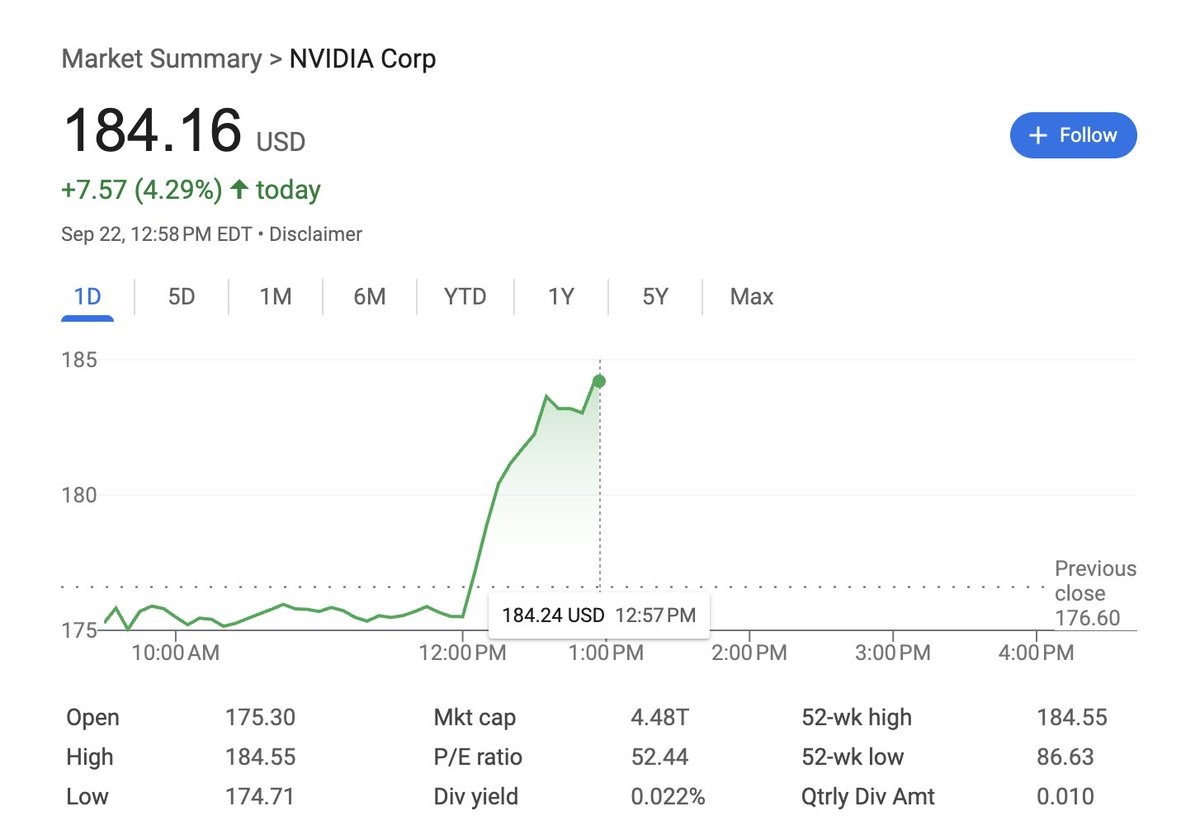Select the YTD range tab
The width and height of the screenshot is (1200, 830).
point(465,297)
